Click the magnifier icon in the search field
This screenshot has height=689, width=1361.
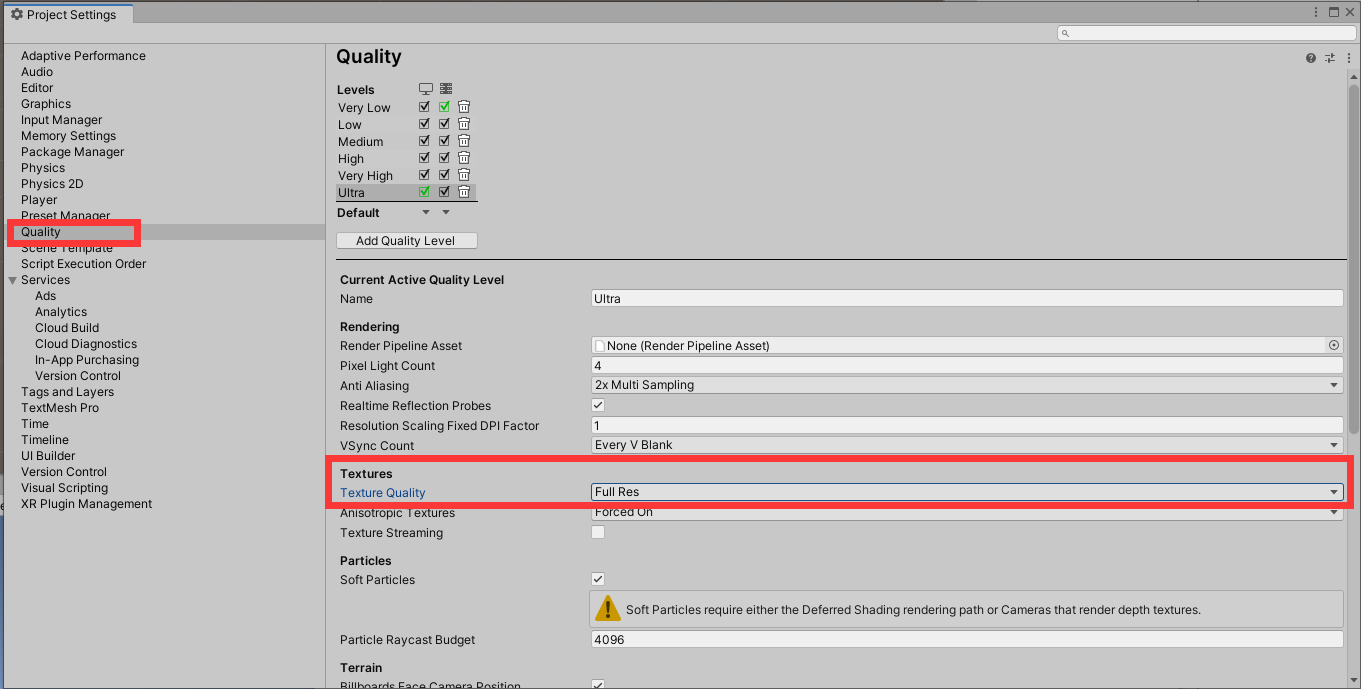(x=1066, y=32)
